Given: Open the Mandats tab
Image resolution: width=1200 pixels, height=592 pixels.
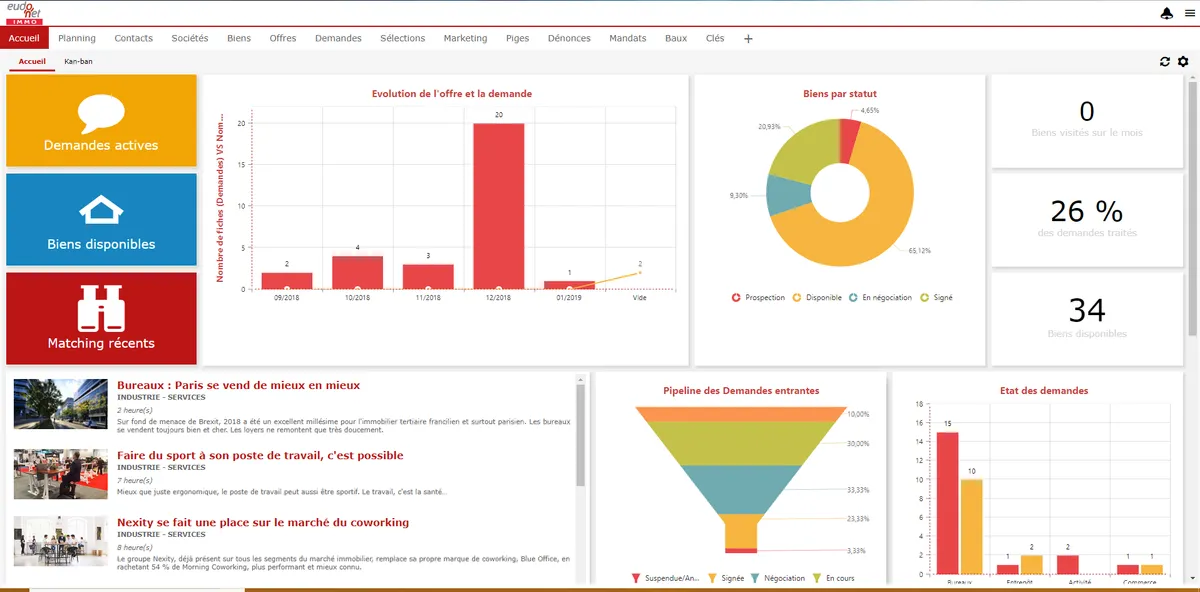Looking at the screenshot, I should pos(628,38).
